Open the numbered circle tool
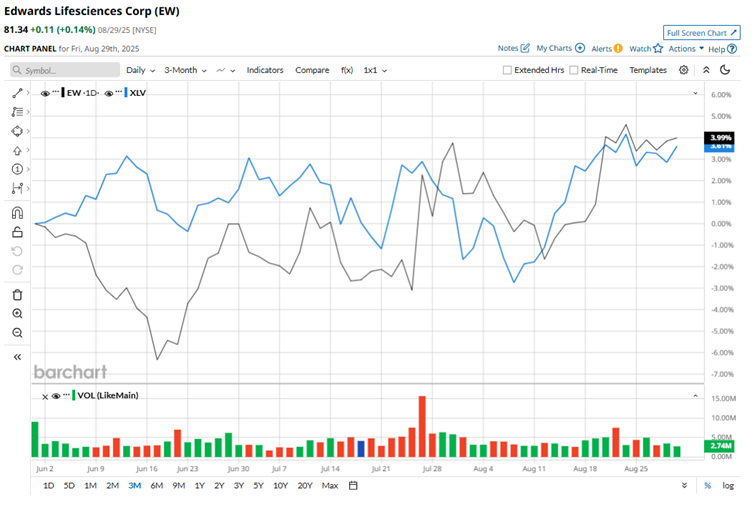 click(x=17, y=169)
